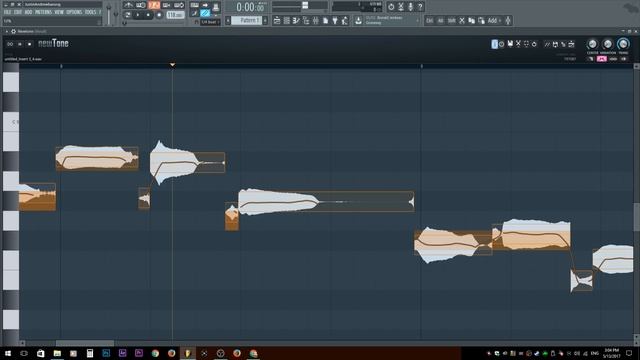Open the VIEW menu
This screenshot has width=640, height=360.
59,12
